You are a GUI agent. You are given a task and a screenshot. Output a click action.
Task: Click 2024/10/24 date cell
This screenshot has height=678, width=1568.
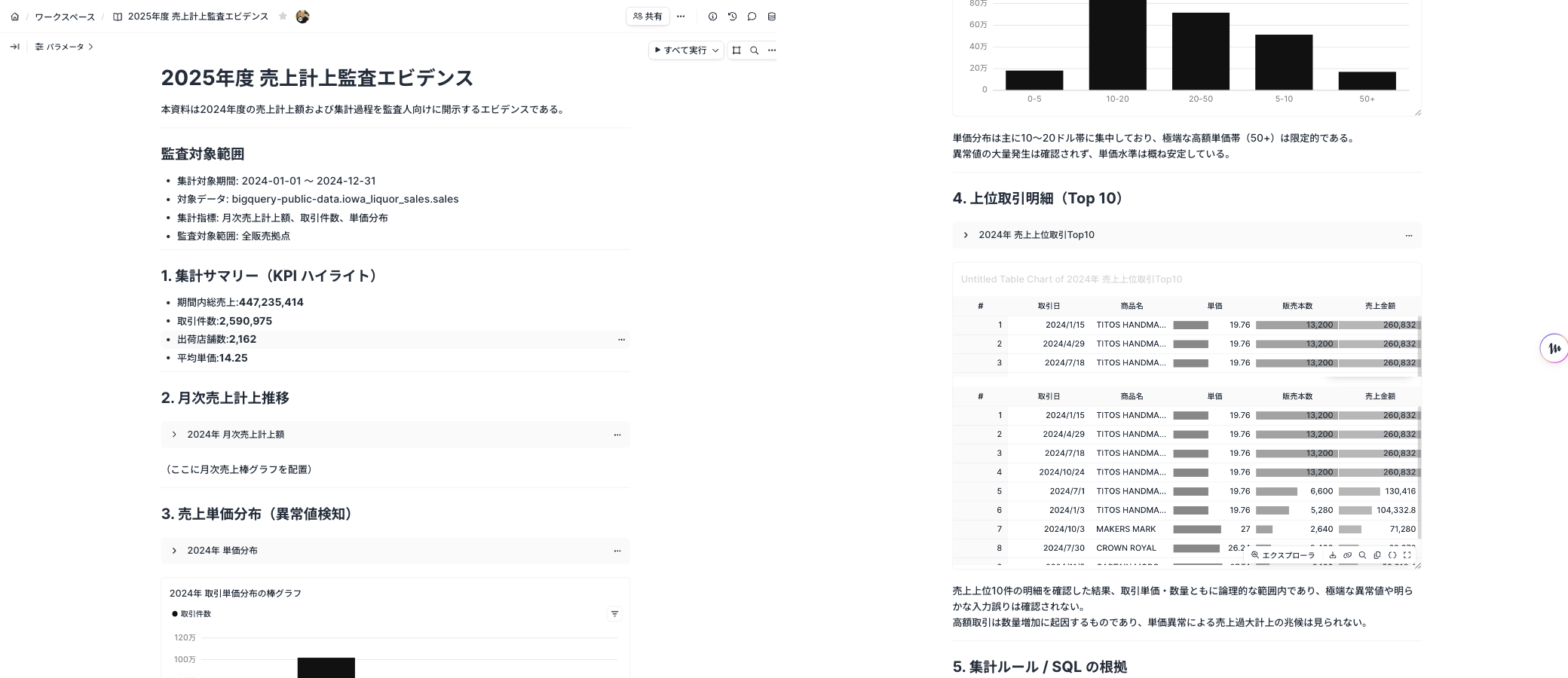click(x=1049, y=472)
